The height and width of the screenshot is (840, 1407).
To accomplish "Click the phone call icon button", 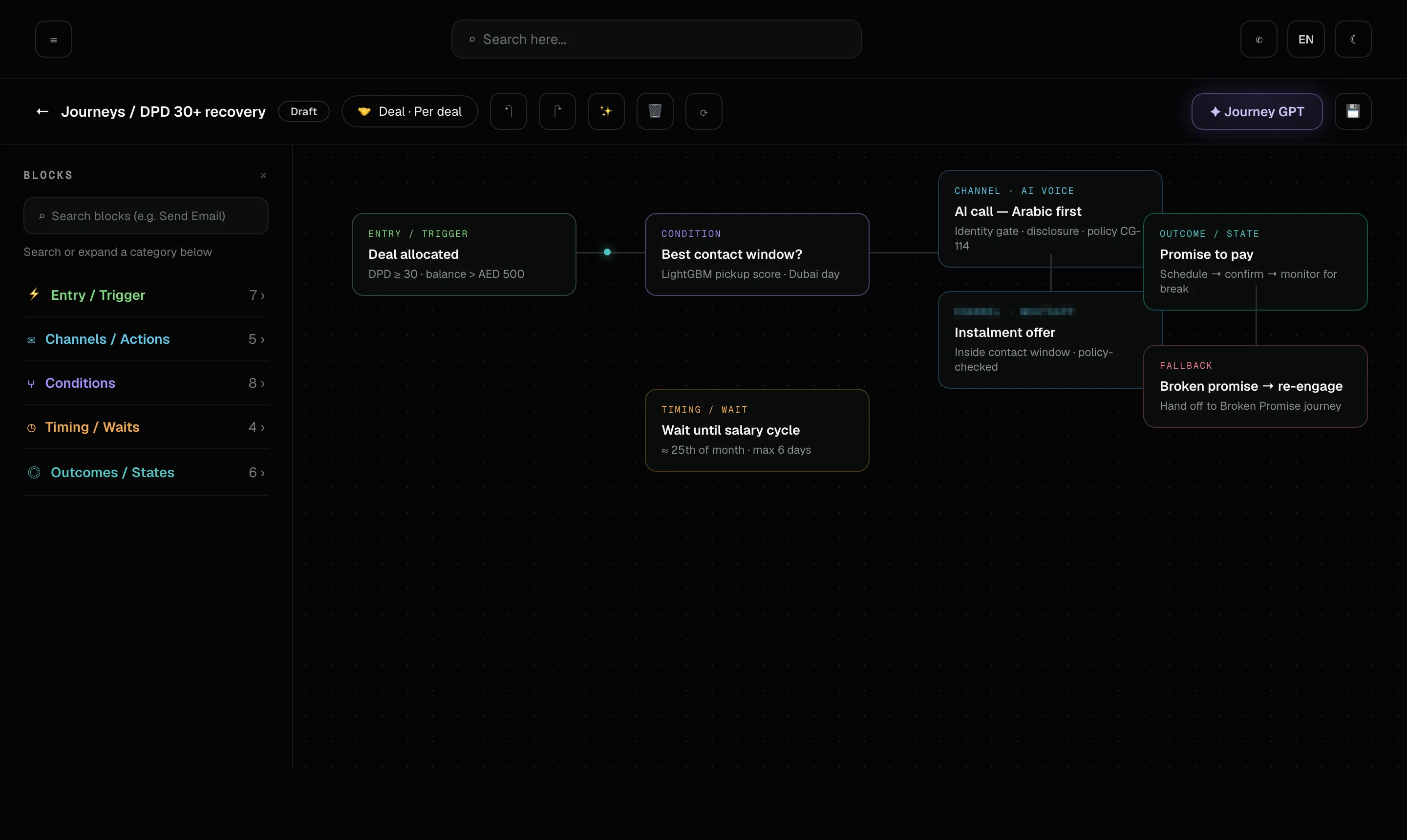I will point(1258,39).
